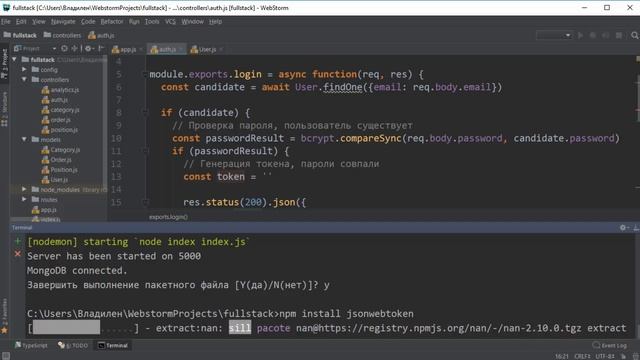The height and width of the screenshot is (360, 640).
Task: Close the auth.js editor tab
Action: tap(181, 49)
